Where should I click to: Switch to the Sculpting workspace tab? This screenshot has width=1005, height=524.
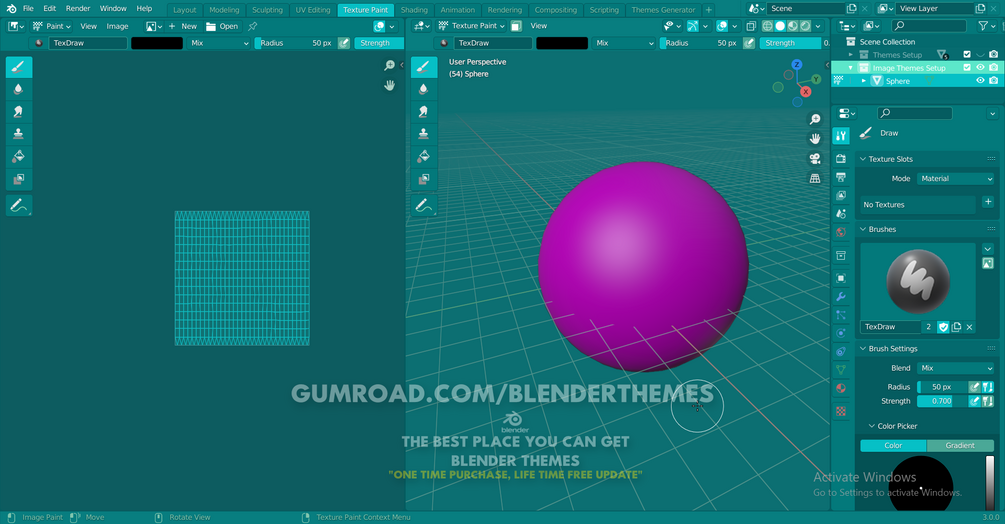click(267, 10)
